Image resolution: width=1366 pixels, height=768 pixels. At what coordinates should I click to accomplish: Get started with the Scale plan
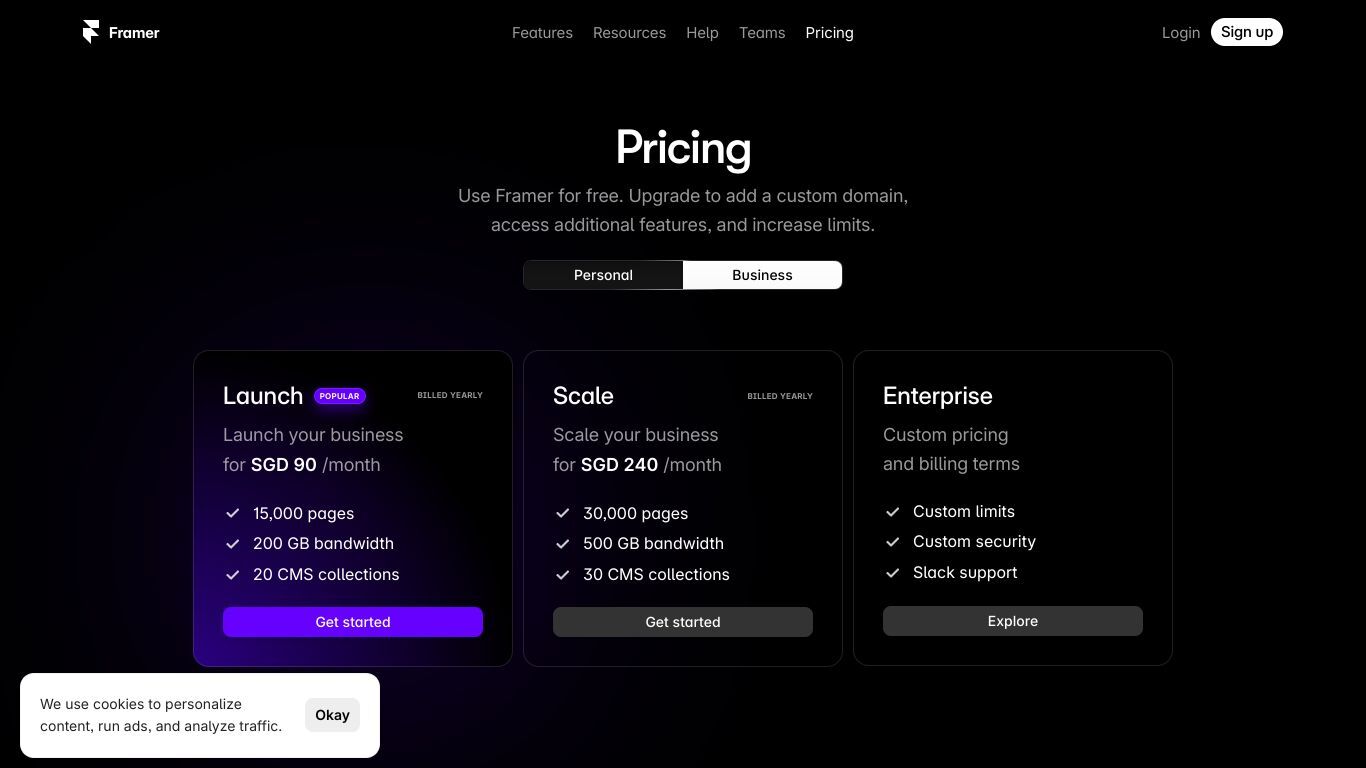683,622
